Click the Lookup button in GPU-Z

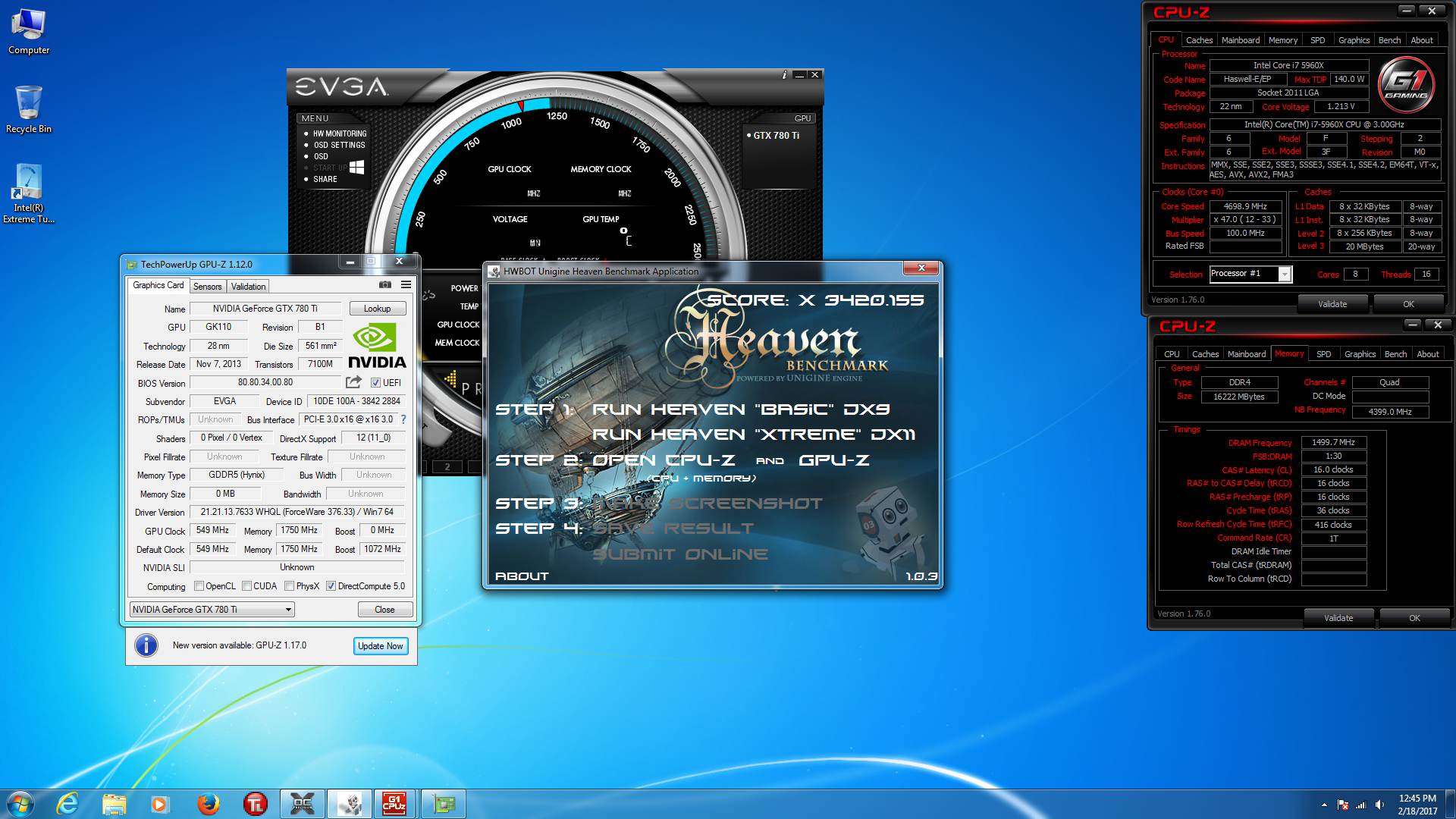[377, 309]
